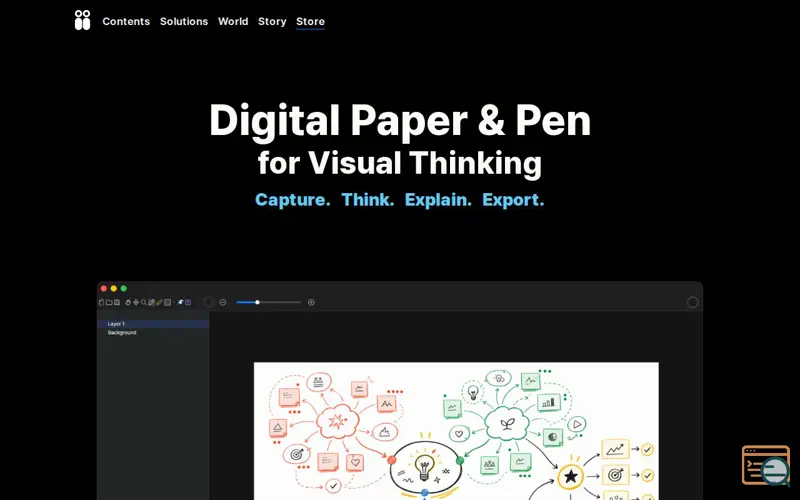The height and width of the screenshot is (500, 800).
Task: Click the open folder icon in toolbar
Action: coord(109,303)
